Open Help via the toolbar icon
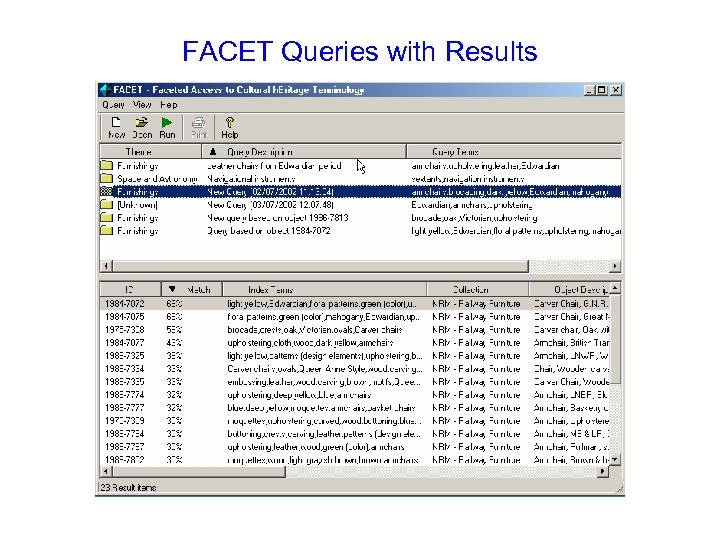 coord(230,127)
